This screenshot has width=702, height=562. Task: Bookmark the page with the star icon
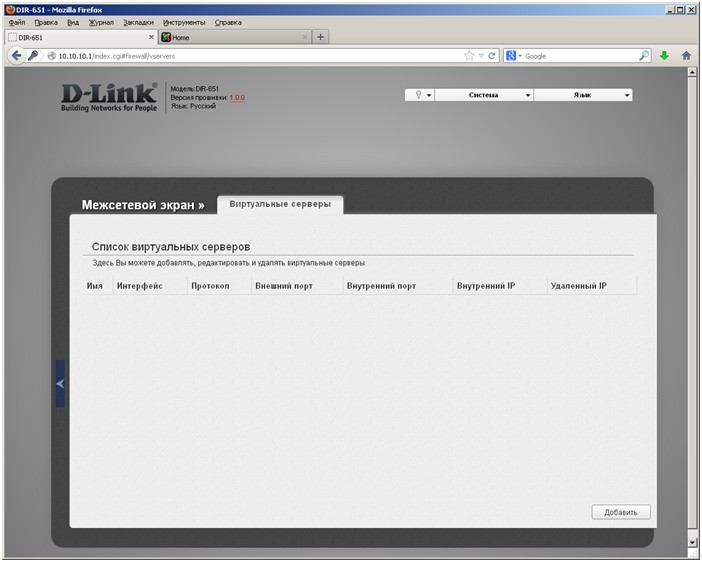(x=469, y=56)
